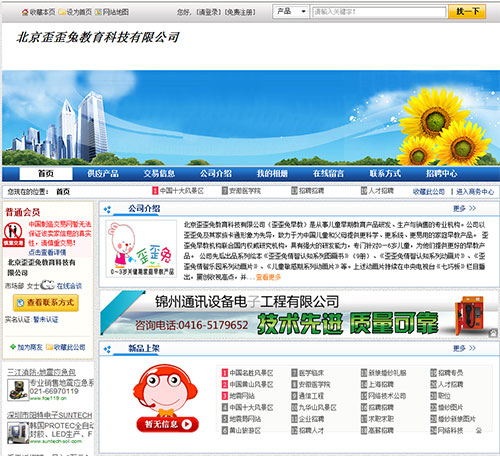Click the 上海招聘 keyword link

tap(381, 384)
